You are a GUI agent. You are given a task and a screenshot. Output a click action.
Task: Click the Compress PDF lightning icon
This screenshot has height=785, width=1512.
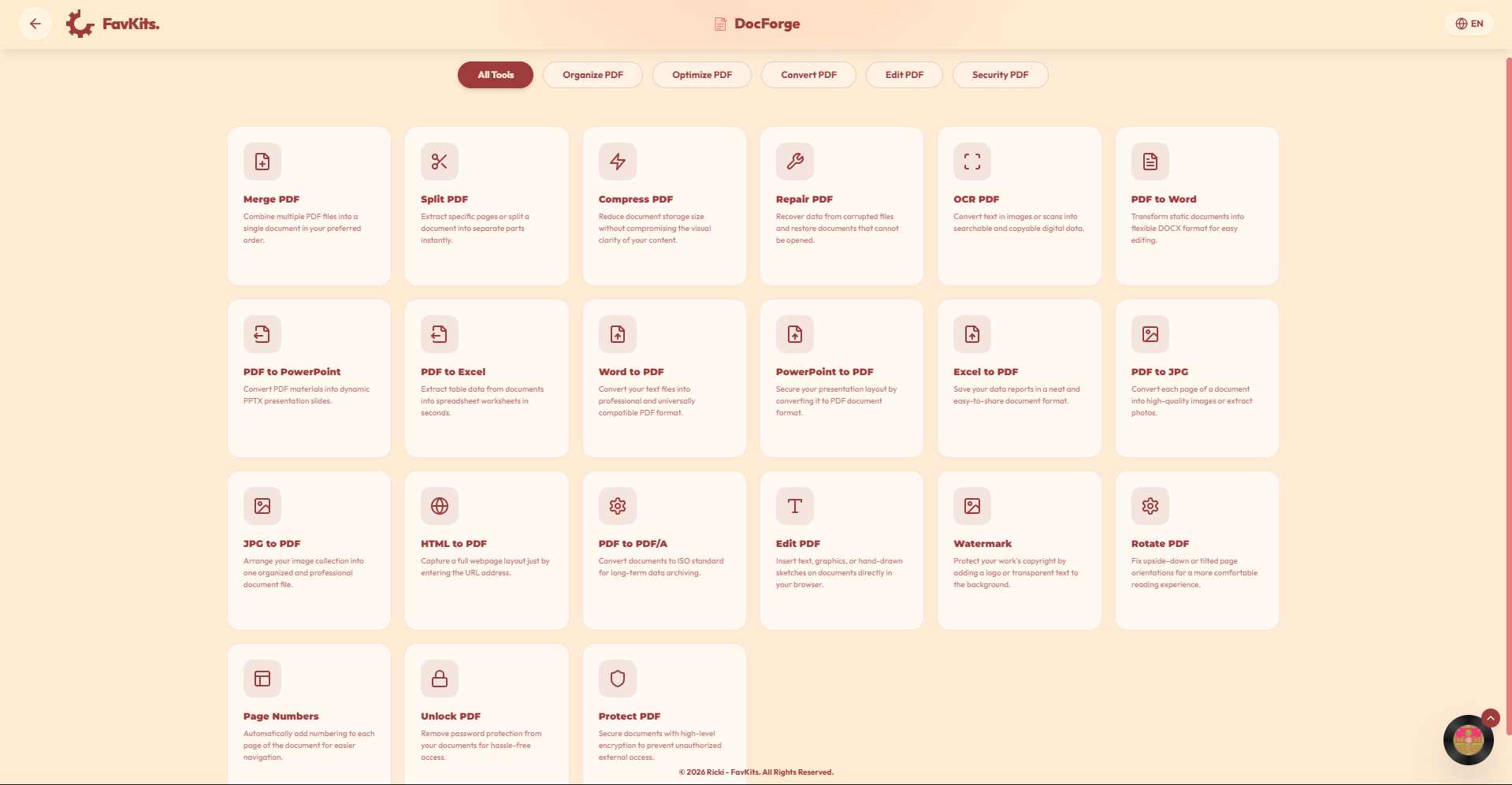(x=618, y=162)
